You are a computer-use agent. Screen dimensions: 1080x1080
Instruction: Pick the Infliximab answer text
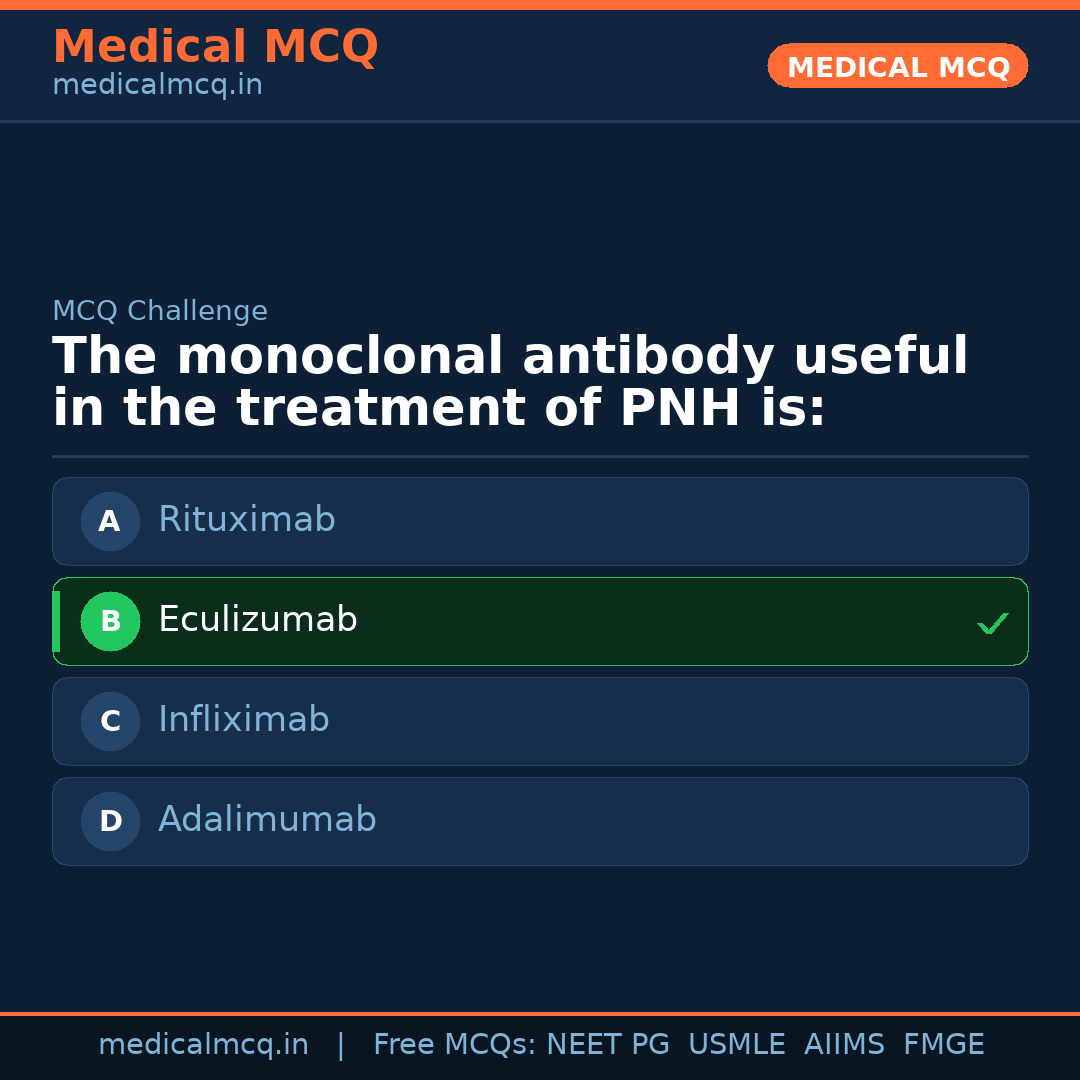[x=243, y=720]
